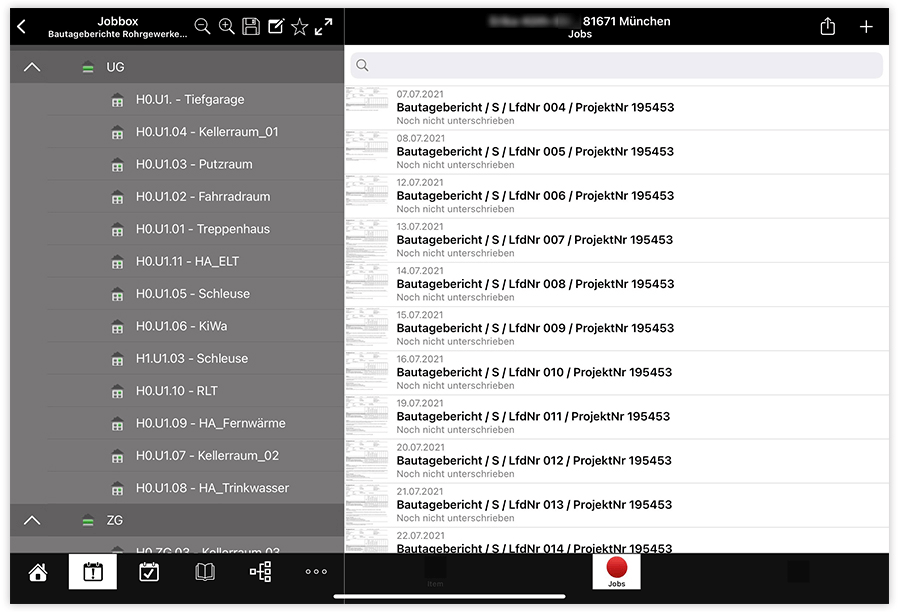Click the save disk icon
The image size is (900, 612).
coord(251,27)
